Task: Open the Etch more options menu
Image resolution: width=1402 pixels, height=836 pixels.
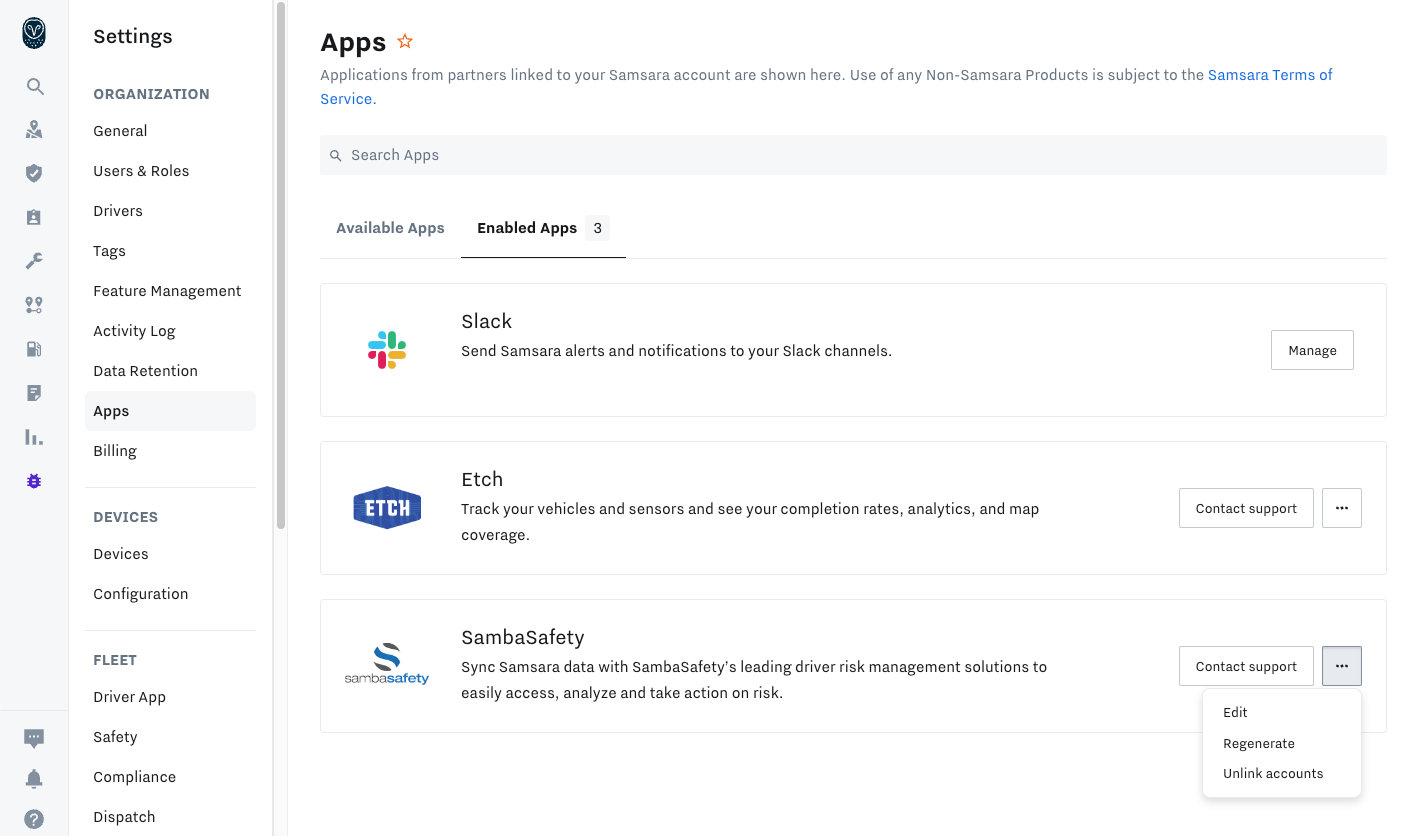Action: (1342, 508)
